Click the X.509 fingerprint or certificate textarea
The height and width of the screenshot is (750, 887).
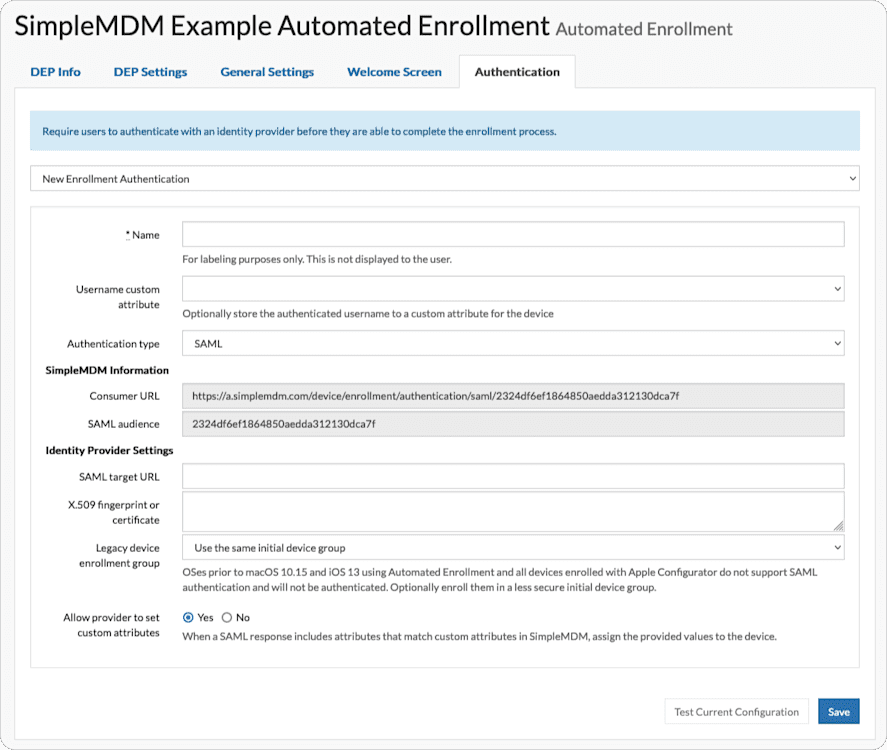(513, 512)
